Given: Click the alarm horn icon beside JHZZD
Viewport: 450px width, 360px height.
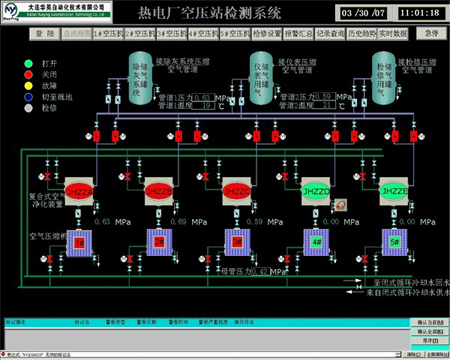Looking at the screenshot, I should coord(340,205).
